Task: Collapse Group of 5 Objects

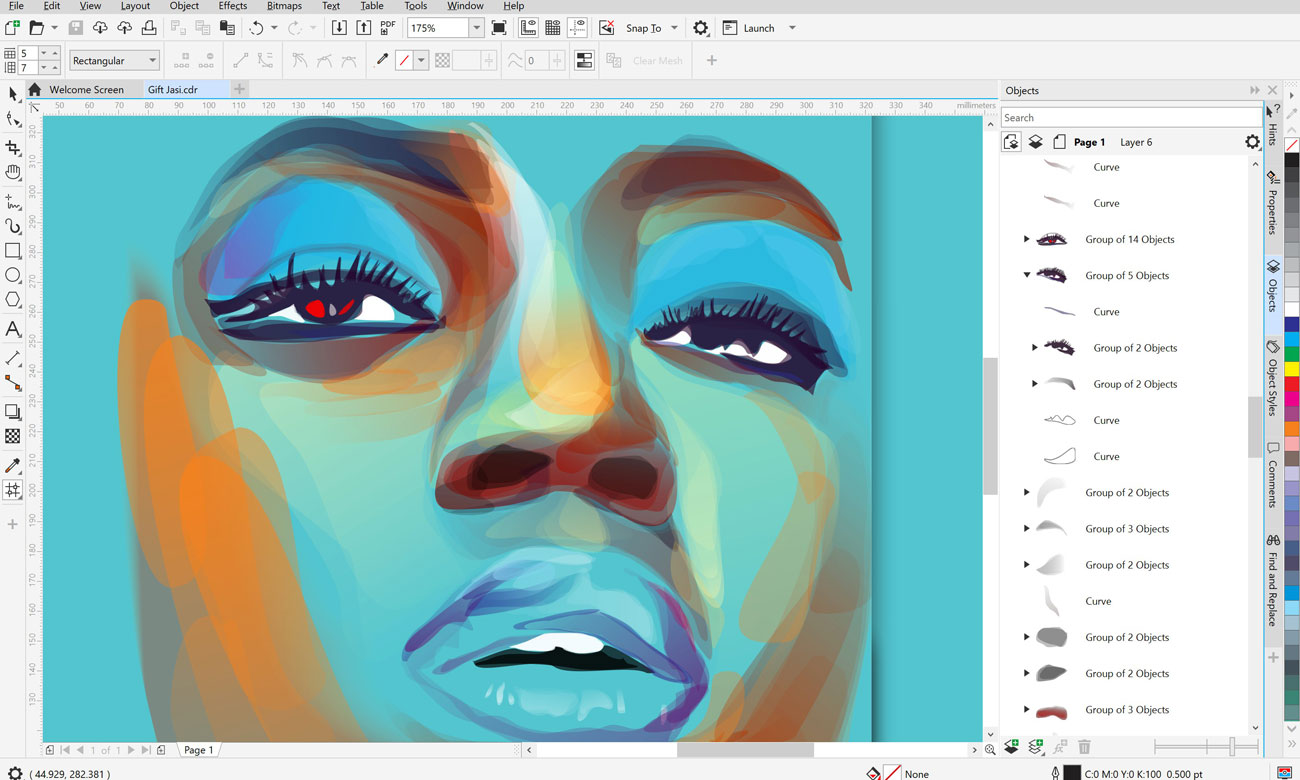Action: click(x=1026, y=275)
